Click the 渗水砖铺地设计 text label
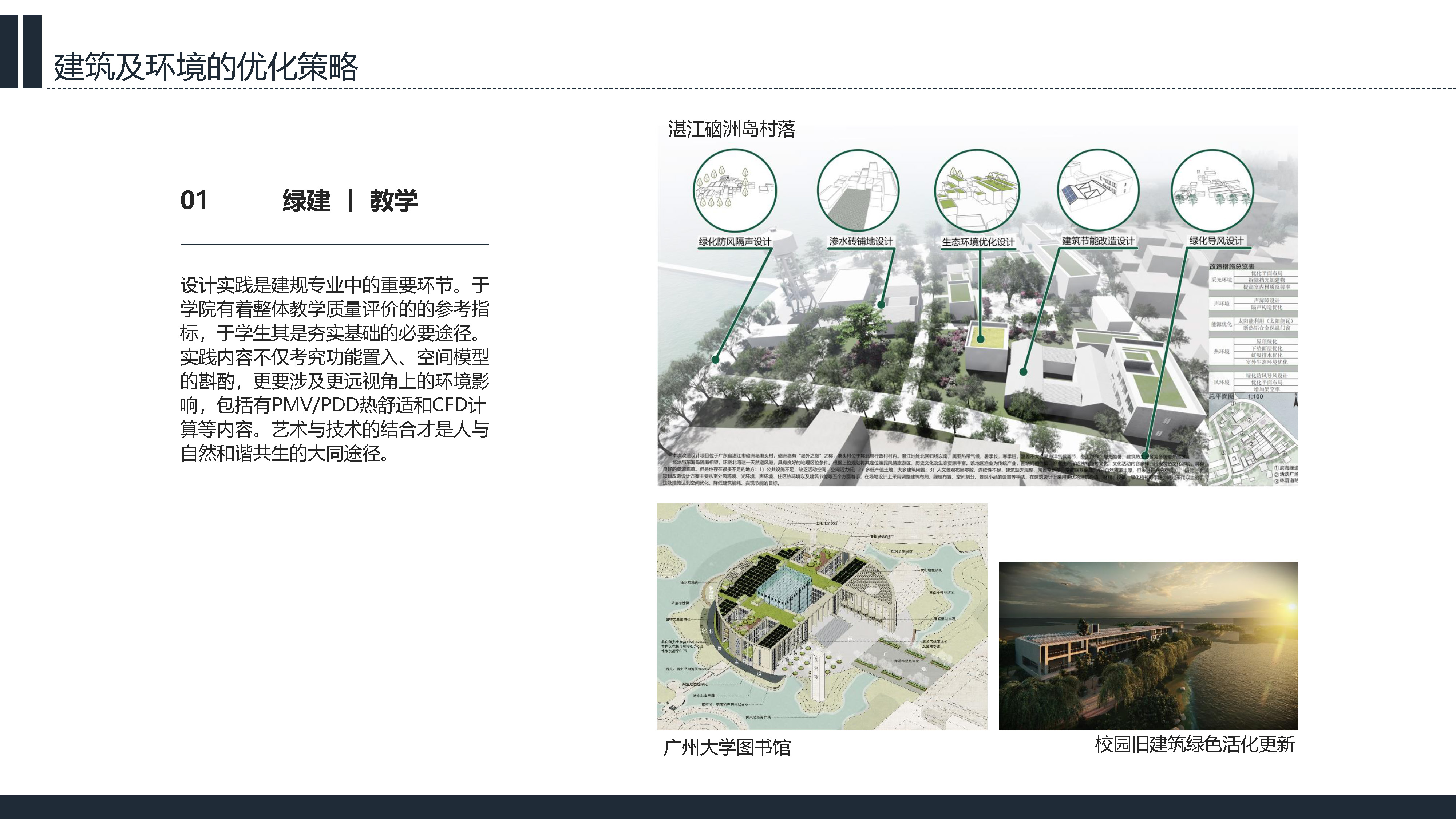The width and height of the screenshot is (1456, 819). pyautogui.click(x=860, y=241)
